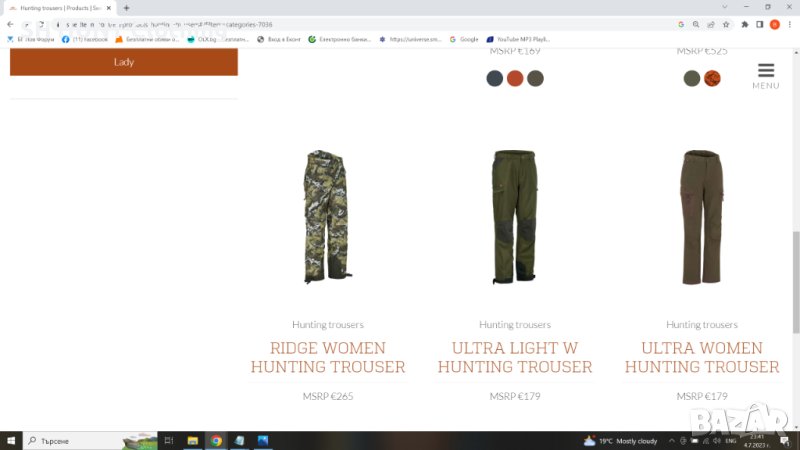Select the dark navy color swatch
Screen dimensions: 800x450
(x=494, y=78)
